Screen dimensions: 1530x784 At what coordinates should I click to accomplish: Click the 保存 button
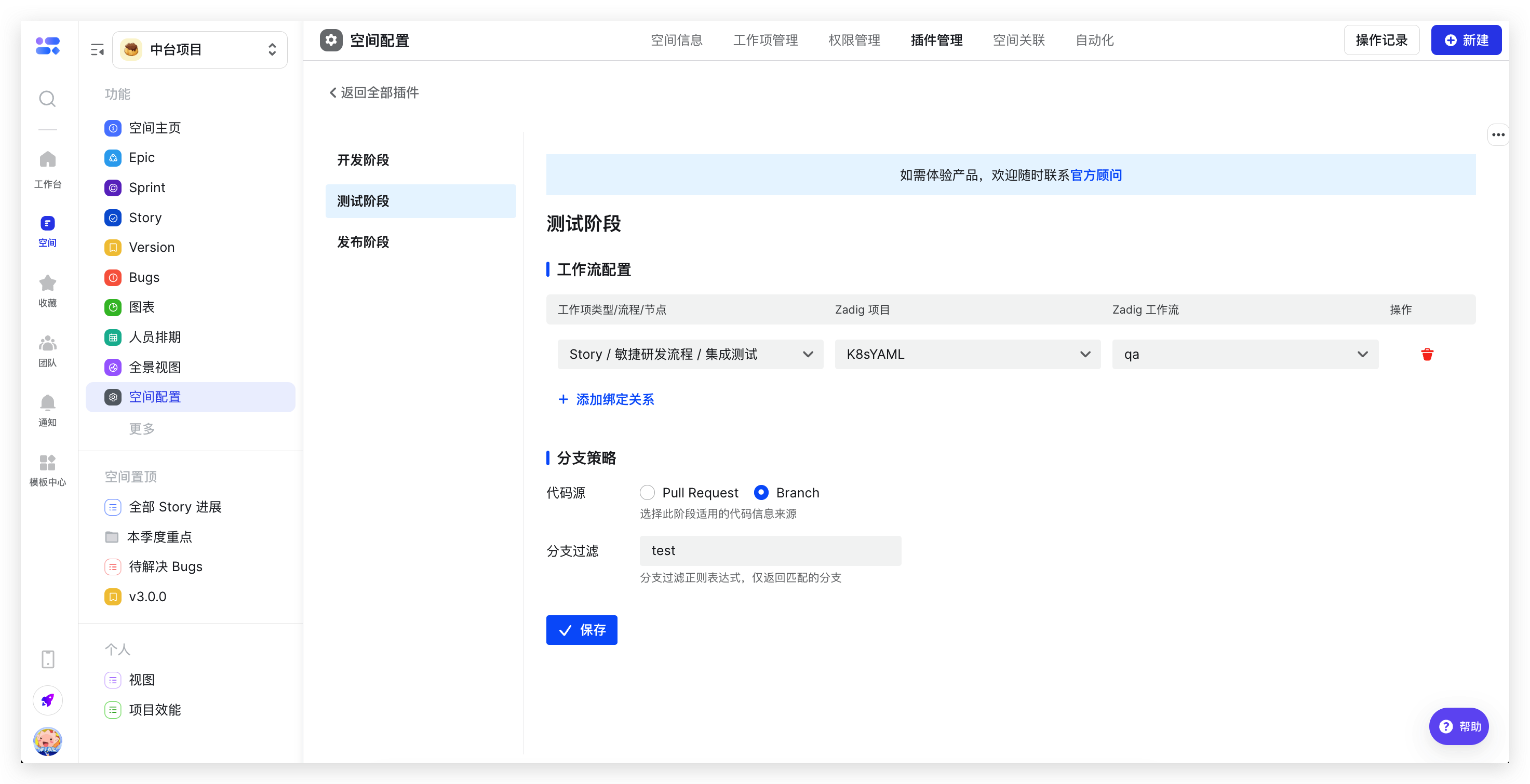(x=582, y=630)
